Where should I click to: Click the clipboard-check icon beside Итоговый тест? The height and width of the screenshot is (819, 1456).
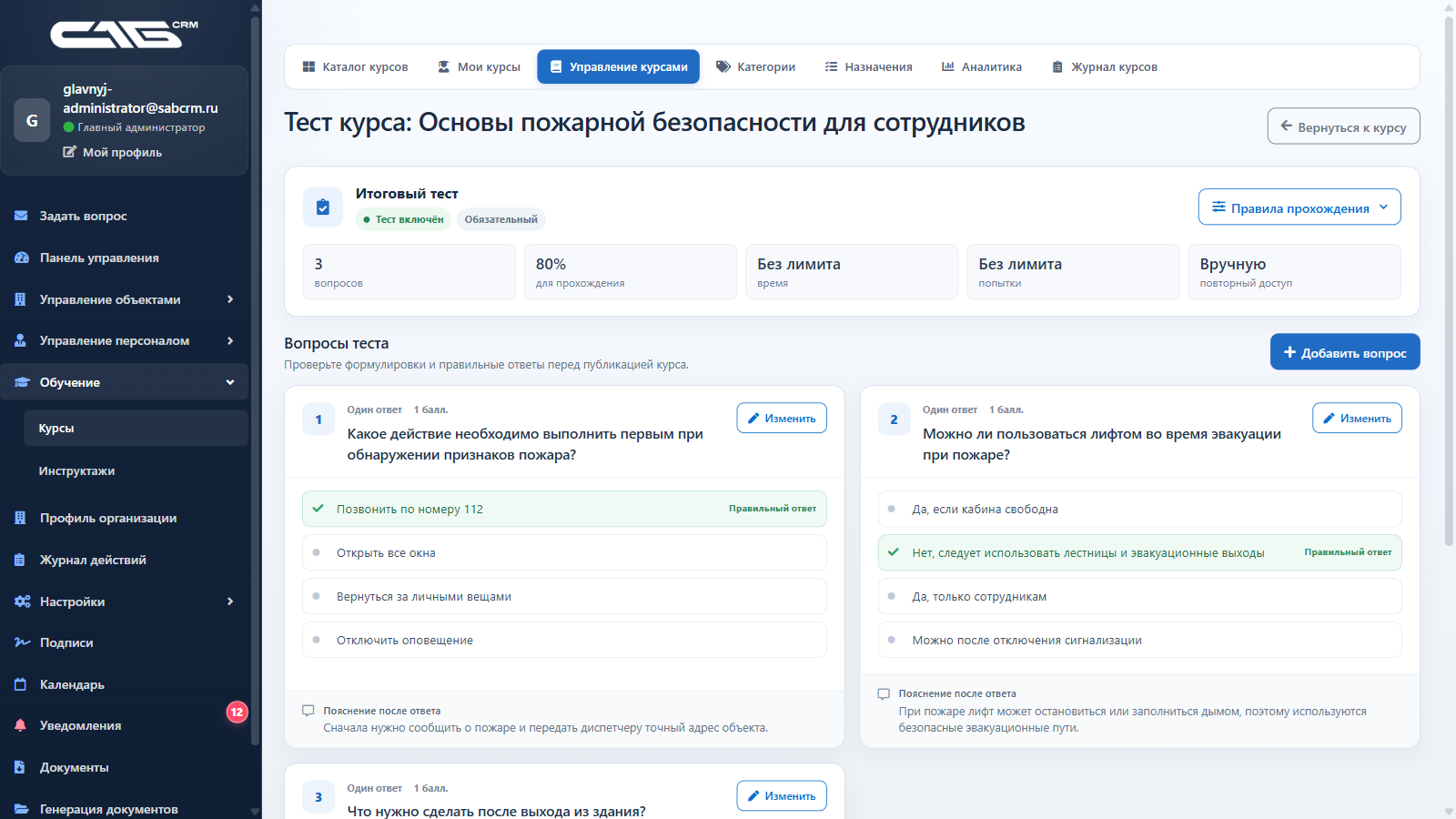323,207
